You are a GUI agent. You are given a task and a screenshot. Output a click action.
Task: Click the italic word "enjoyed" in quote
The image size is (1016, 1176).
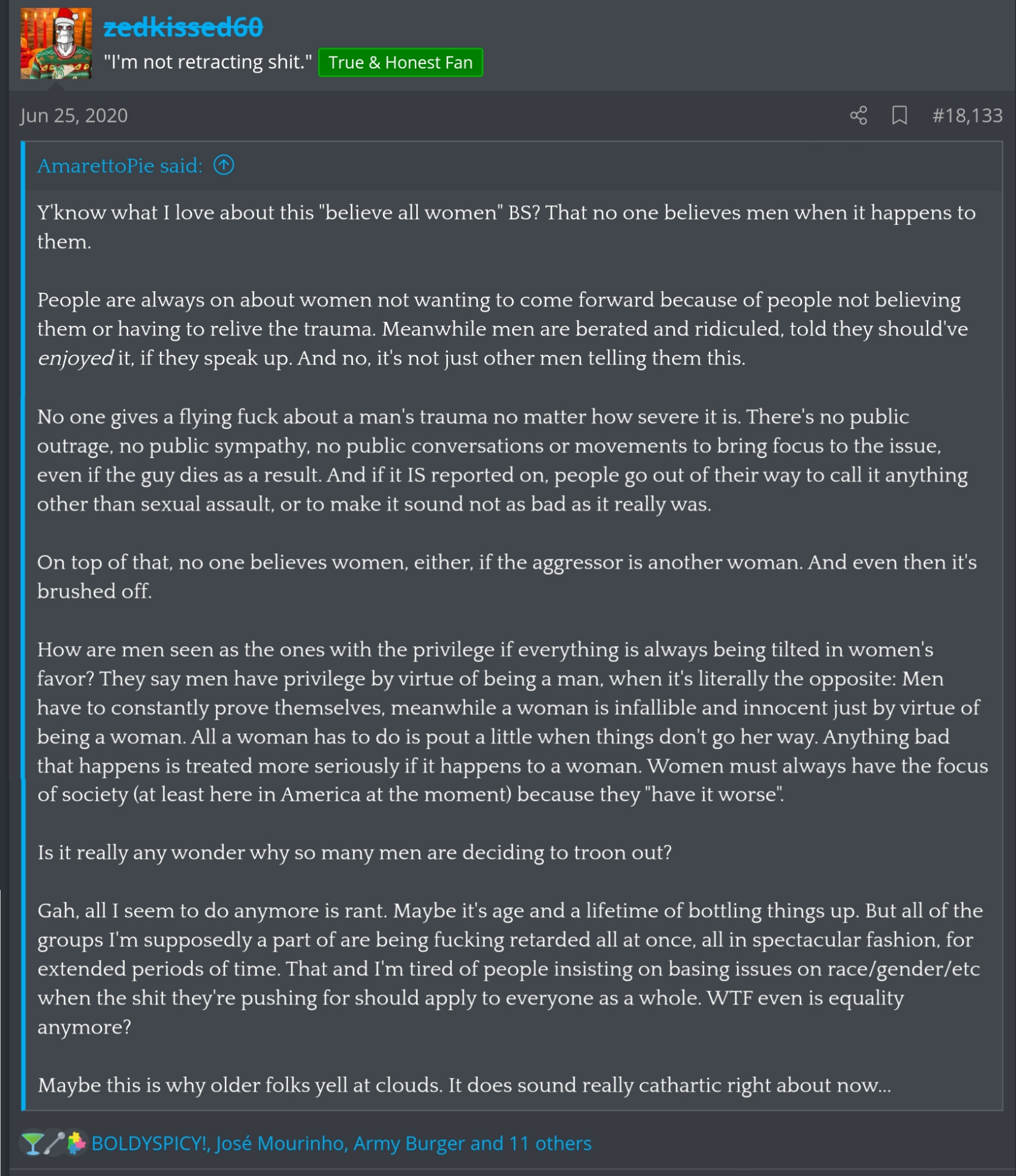(75, 358)
